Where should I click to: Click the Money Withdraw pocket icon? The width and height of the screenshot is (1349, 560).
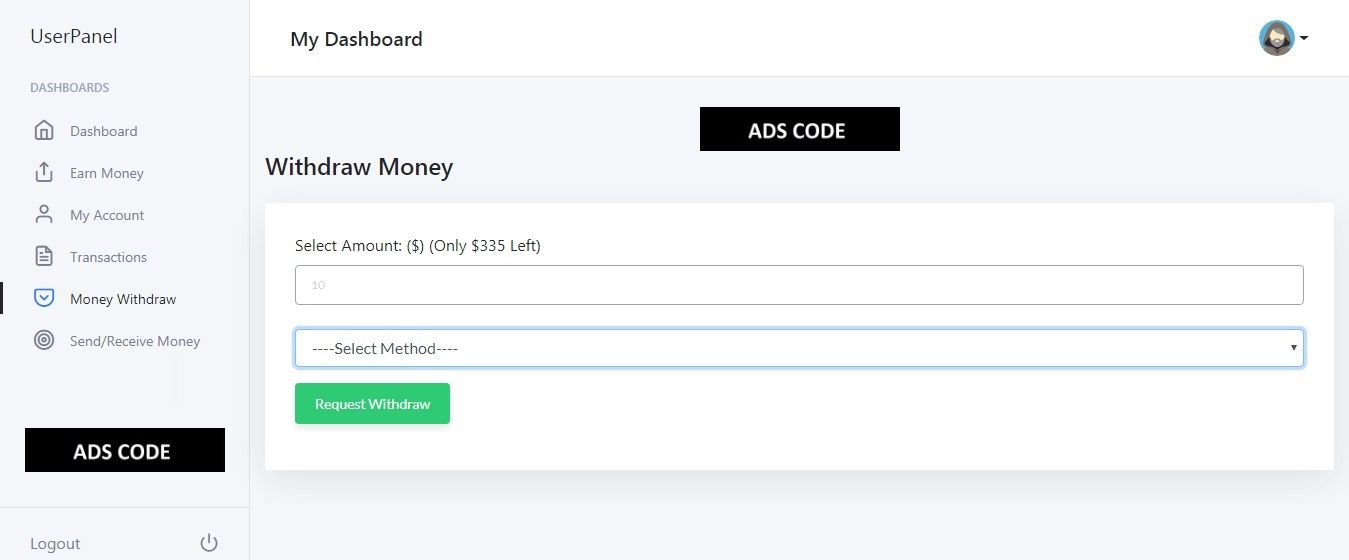coord(44,298)
